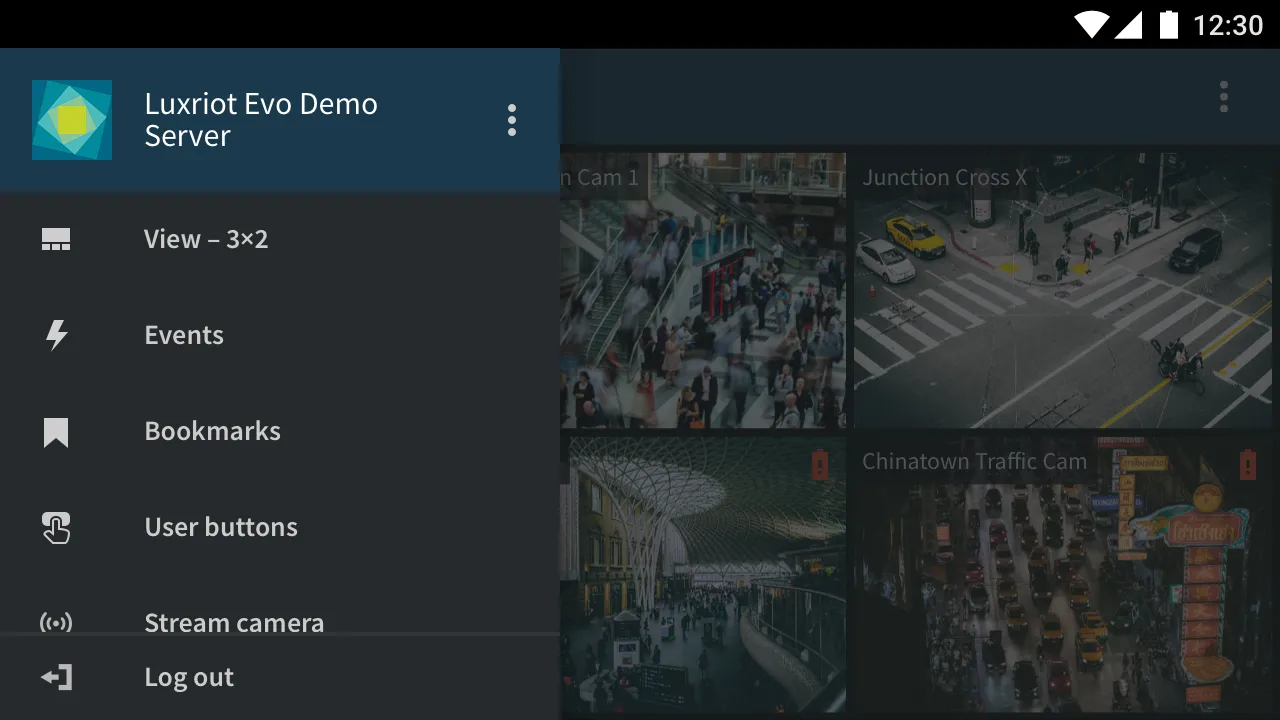Open the top-right overflow menu
1280x720 pixels.
click(1223, 97)
